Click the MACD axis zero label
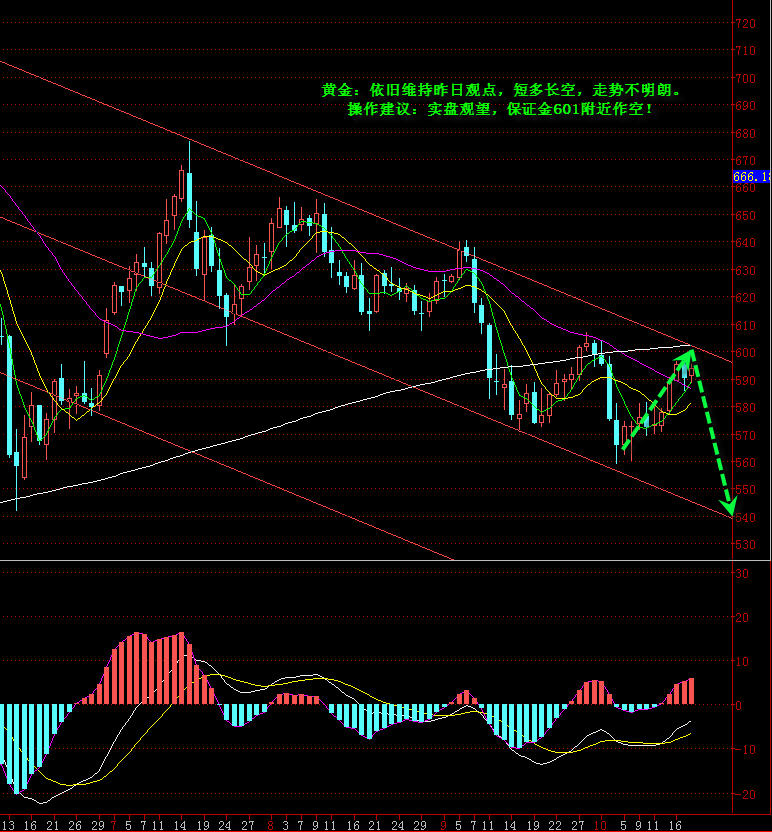This screenshot has width=772, height=832. (x=739, y=706)
